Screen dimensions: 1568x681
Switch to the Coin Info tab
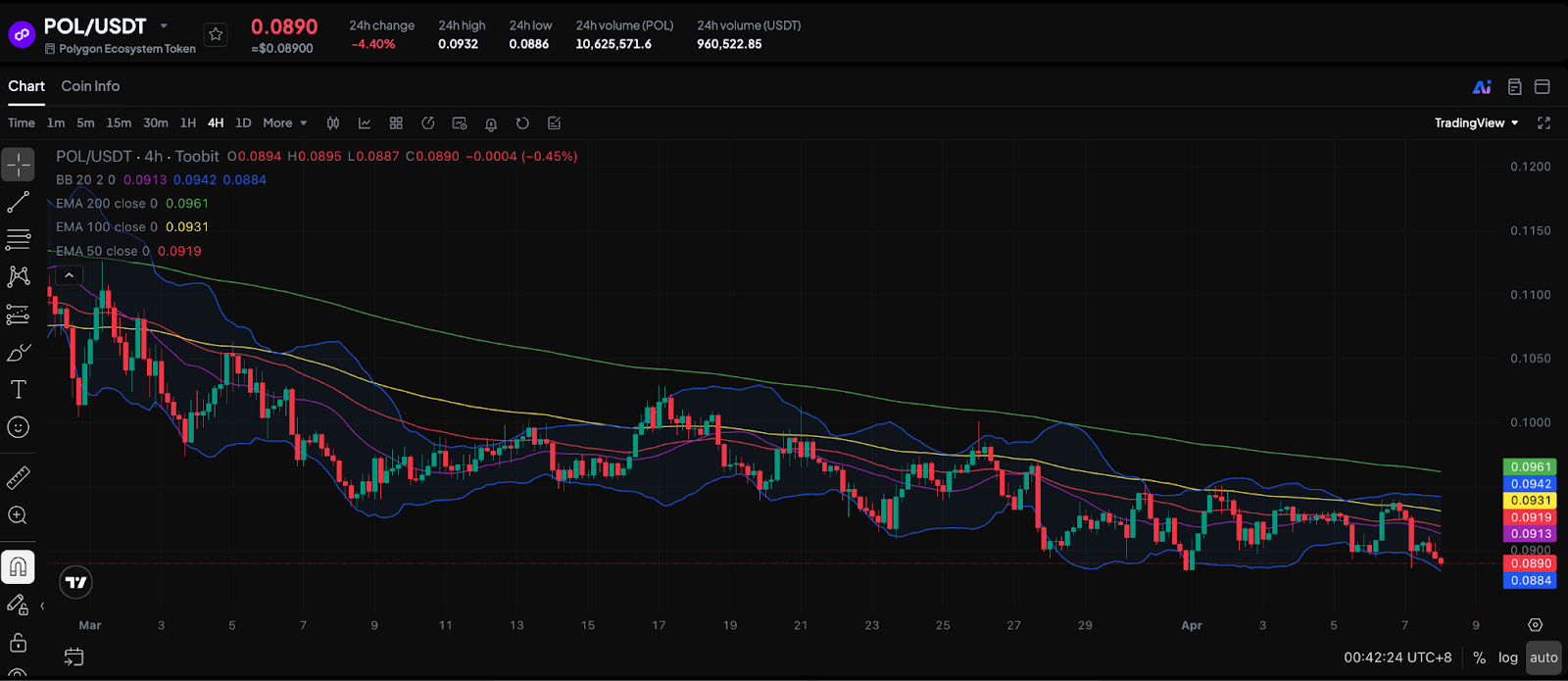tap(90, 86)
